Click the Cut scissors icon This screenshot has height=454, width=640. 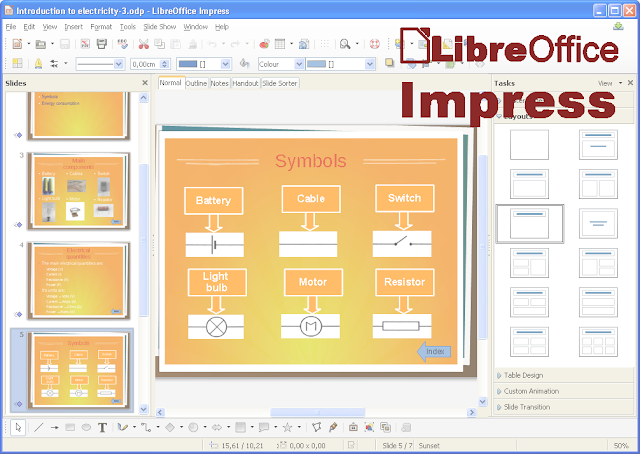[143, 44]
